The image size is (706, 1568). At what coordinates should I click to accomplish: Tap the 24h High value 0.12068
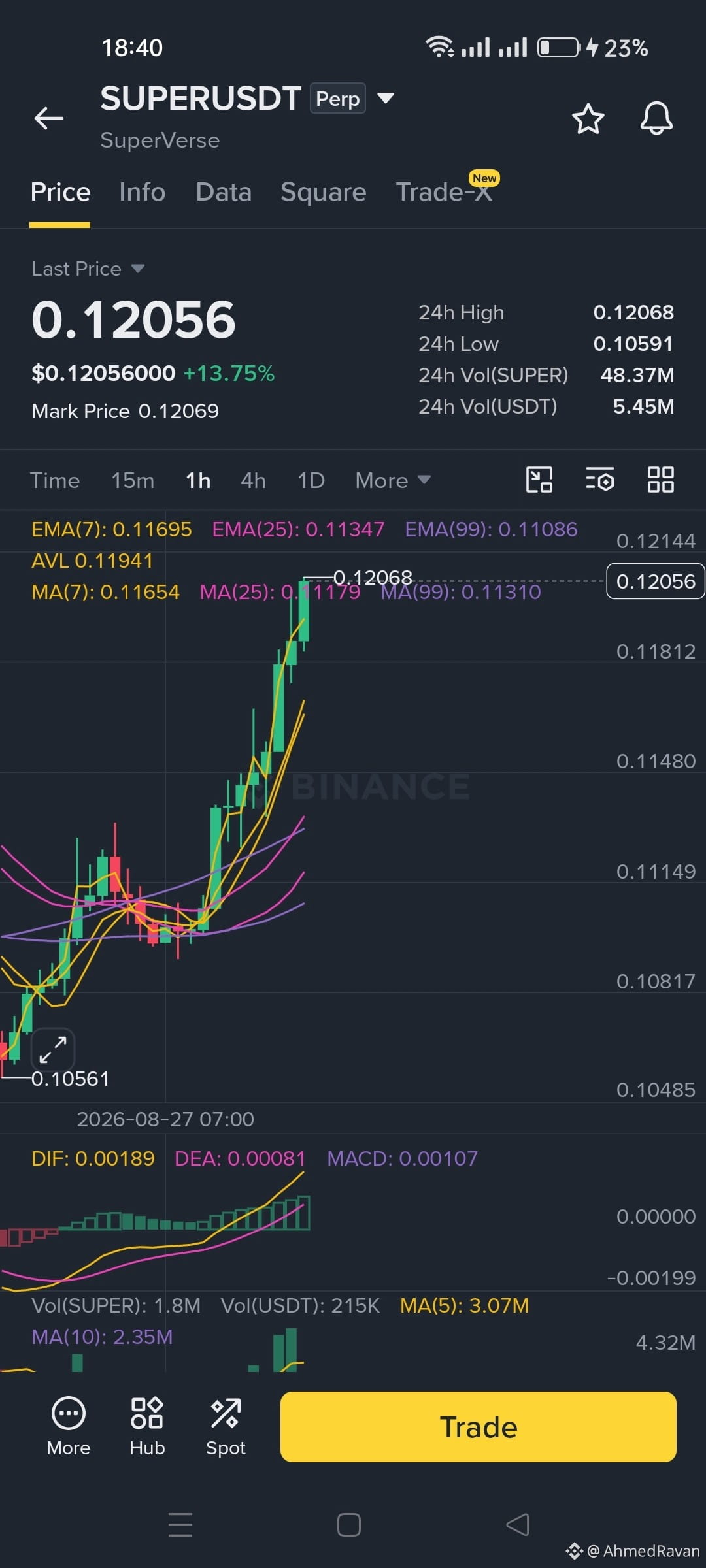(633, 312)
